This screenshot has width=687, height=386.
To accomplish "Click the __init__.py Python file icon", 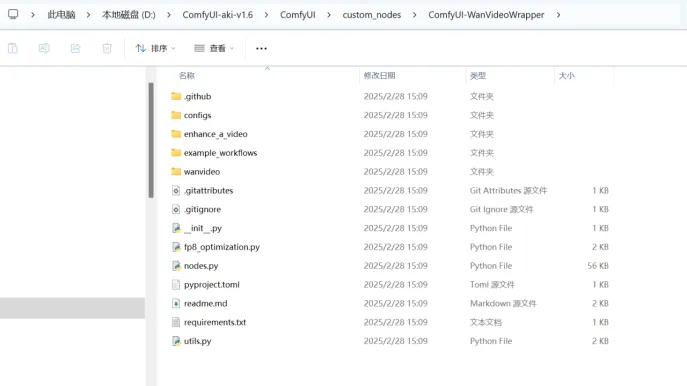I will 176,228.
